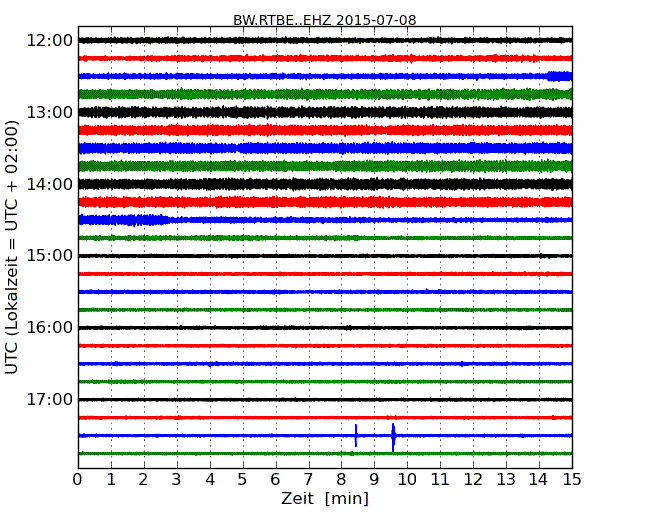This screenshot has height=520, width=650.
Task: Click the x-axis tick label 15
Action: (x=571, y=479)
